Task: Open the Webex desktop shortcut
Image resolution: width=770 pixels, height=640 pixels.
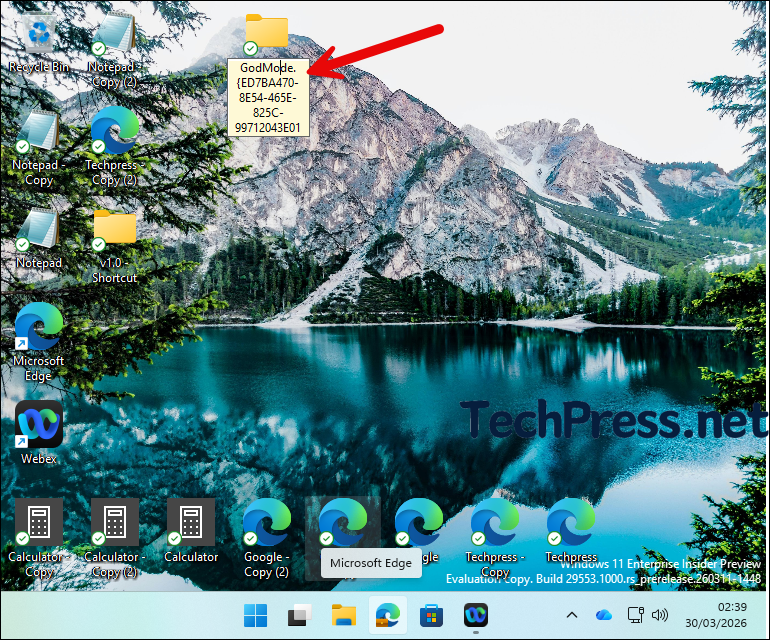Action: coord(38,425)
